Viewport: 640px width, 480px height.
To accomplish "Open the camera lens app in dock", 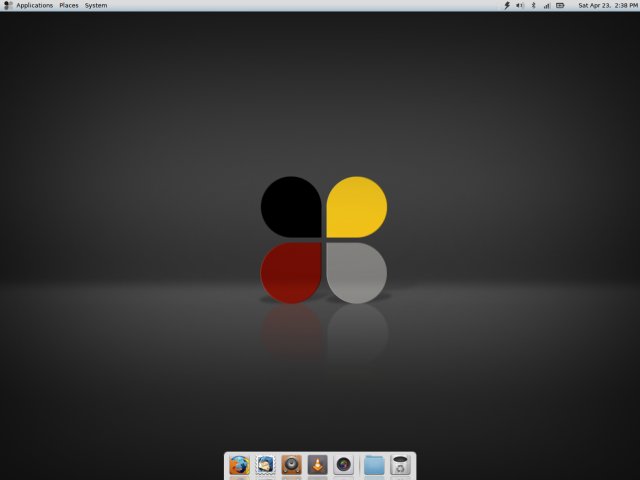I will click(x=344, y=465).
